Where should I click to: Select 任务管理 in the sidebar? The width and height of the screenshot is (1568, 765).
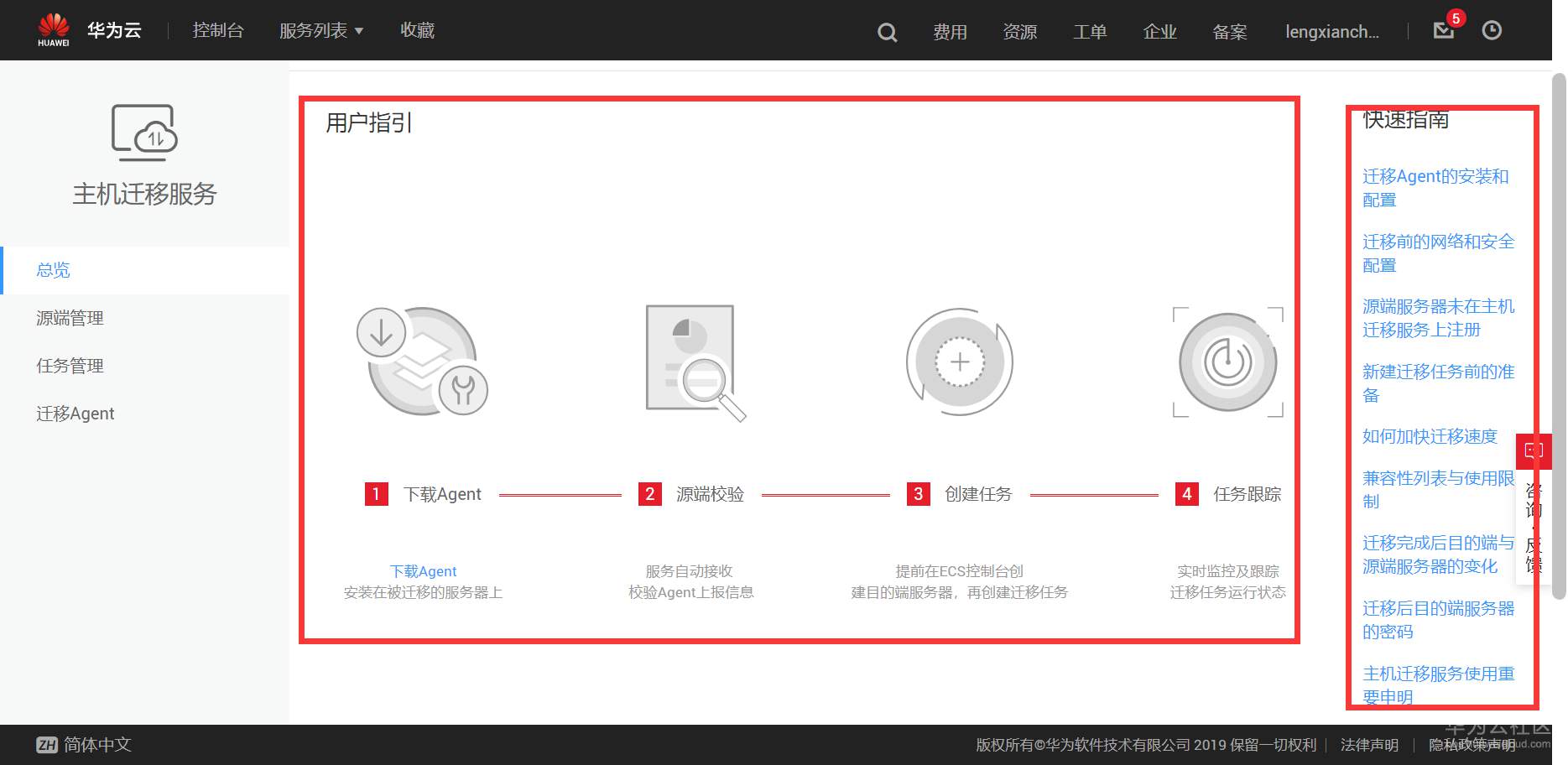[146, 366]
